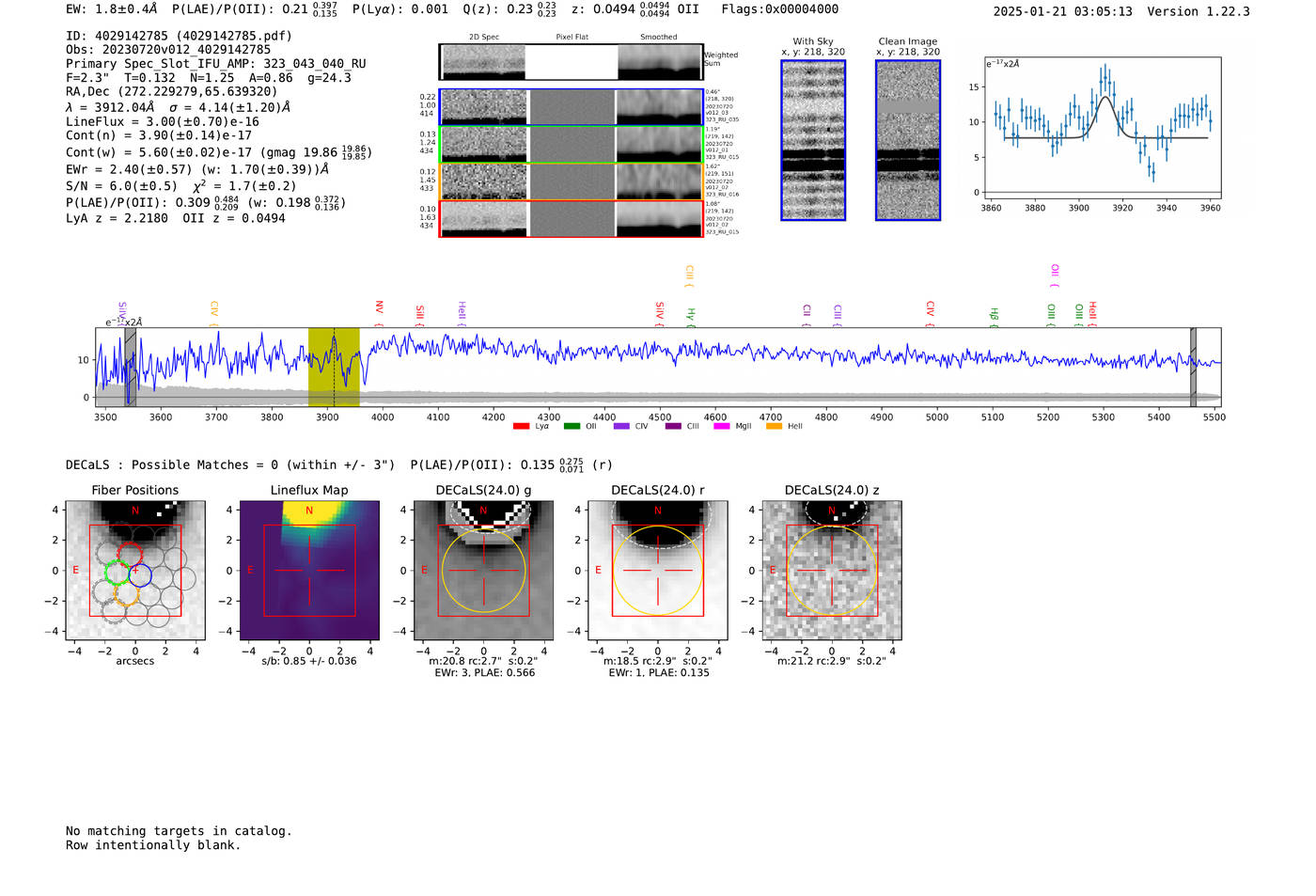Open the With Sky cutout image
1316x896 pixels.
click(813, 140)
